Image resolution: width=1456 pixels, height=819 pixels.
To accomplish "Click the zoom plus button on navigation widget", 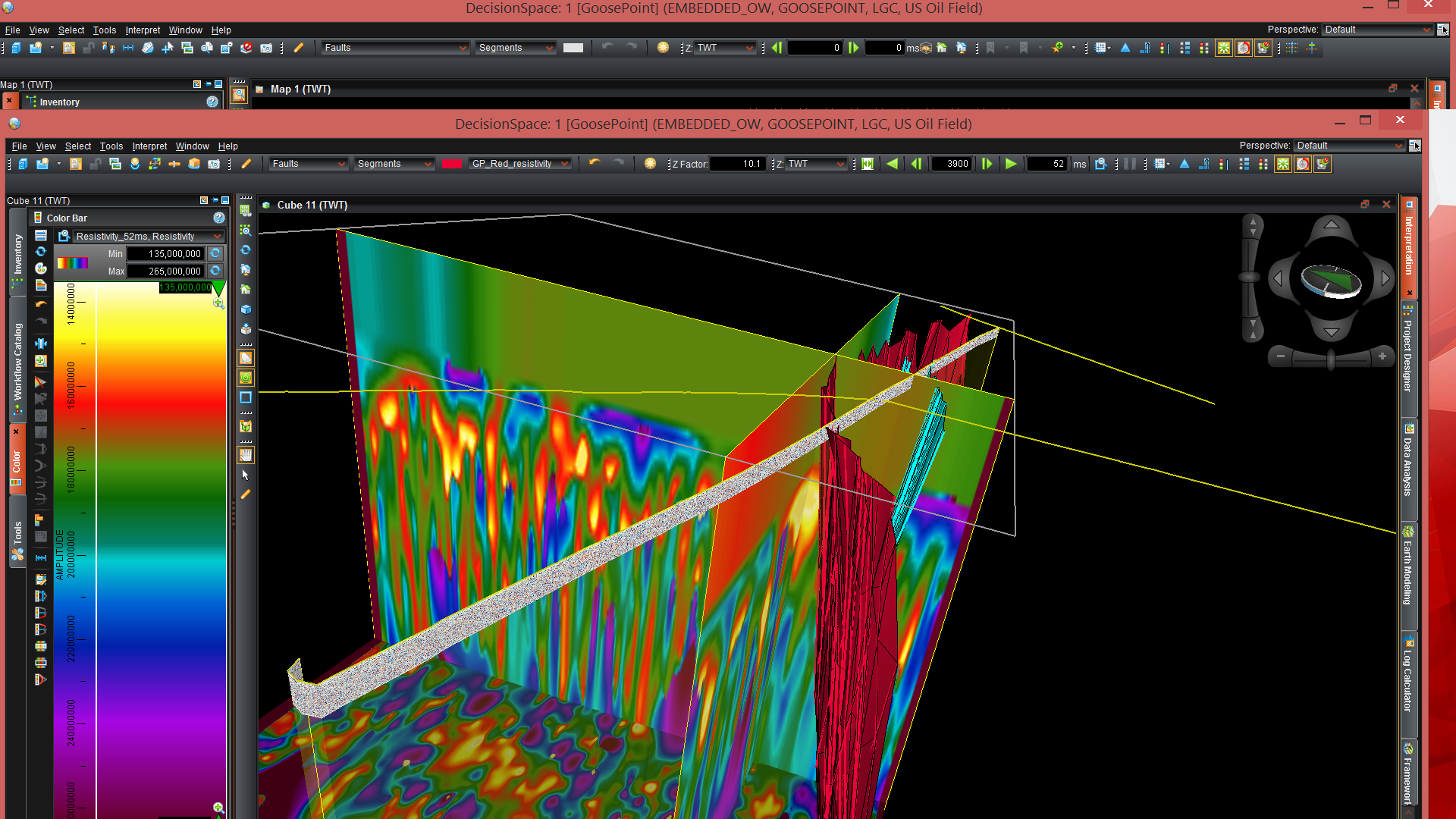I will pos(1382,356).
